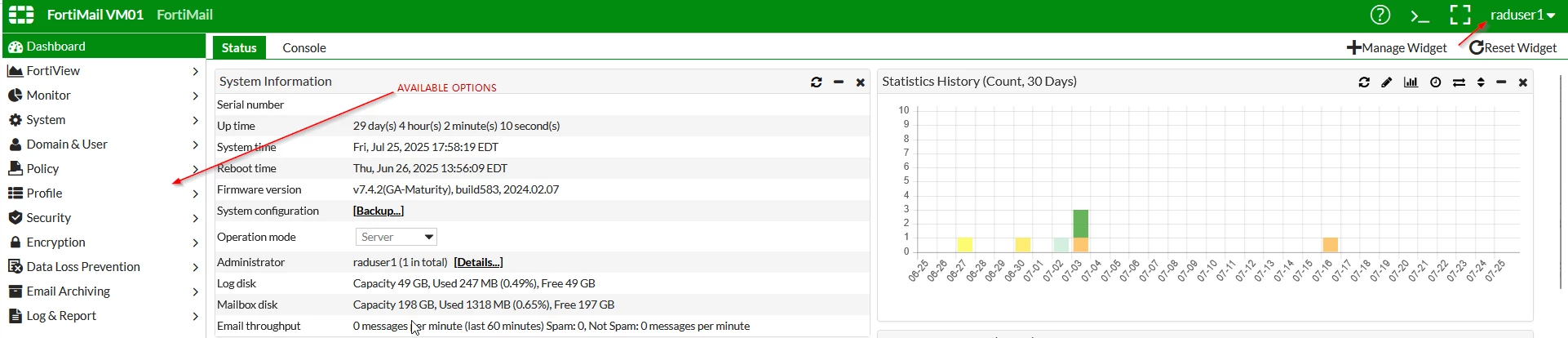Refresh the Statistics History widget
This screenshot has height=338, width=1568.
click(1364, 82)
